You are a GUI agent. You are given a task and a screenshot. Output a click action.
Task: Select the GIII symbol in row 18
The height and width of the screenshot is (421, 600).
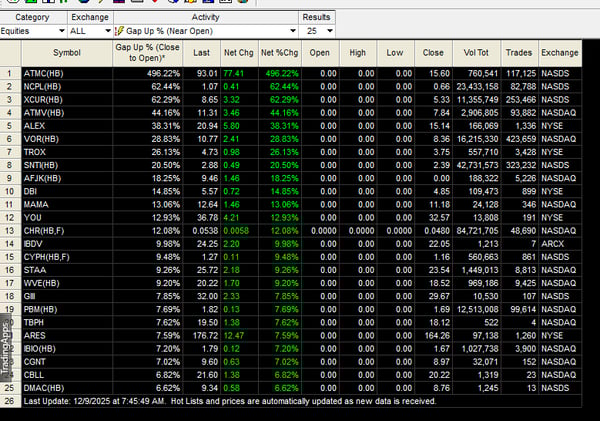pos(29,296)
